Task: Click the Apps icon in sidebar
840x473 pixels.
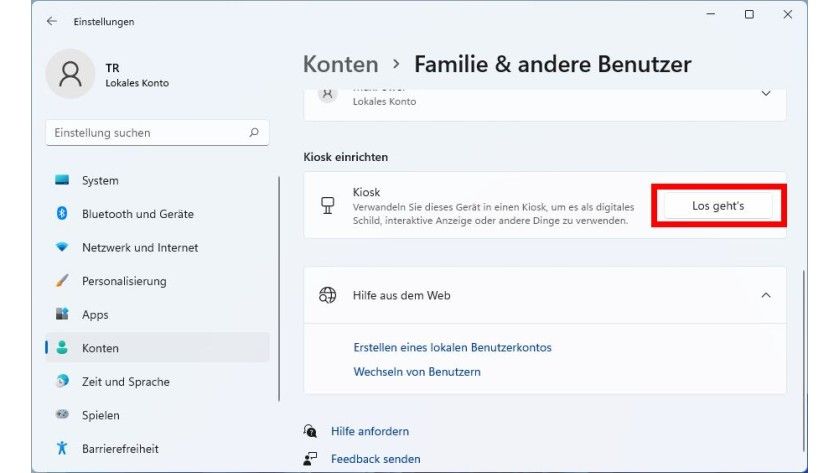Action: 62,314
